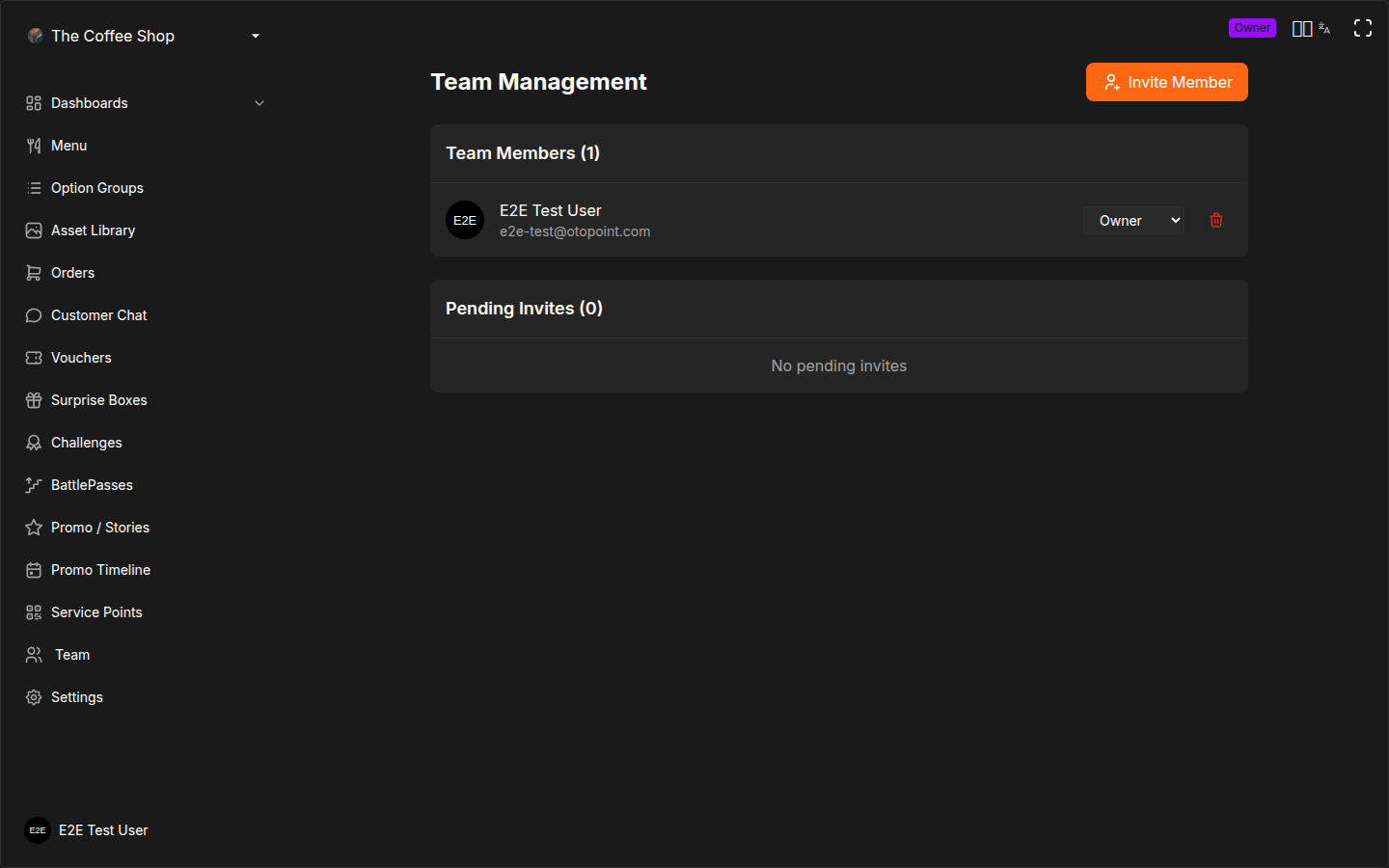This screenshot has width=1389, height=868.
Task: Navigate to Surprise Boxes
Action: [99, 399]
